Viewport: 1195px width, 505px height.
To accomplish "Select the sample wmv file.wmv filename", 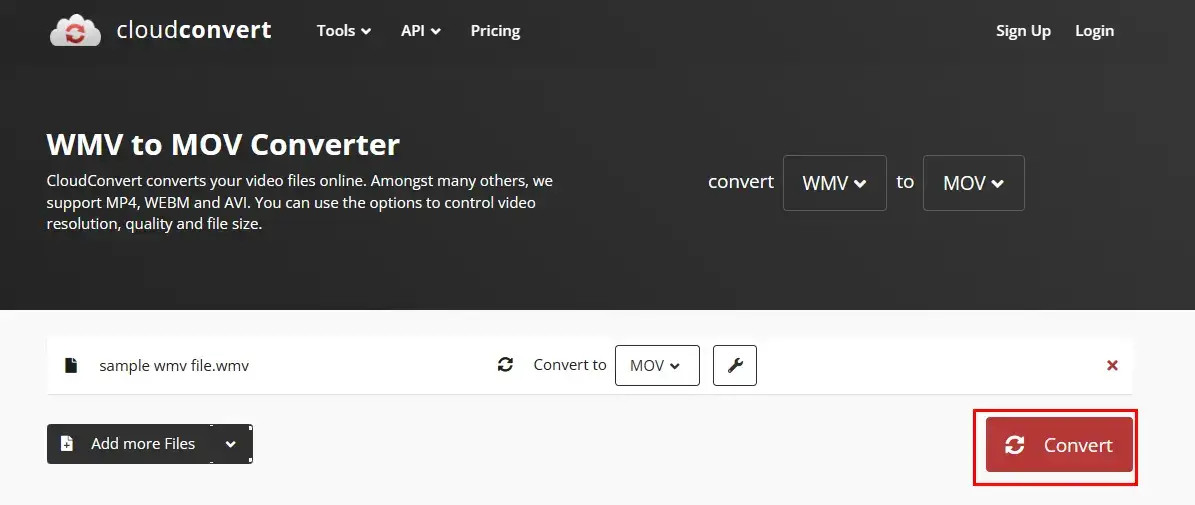I will pyautogui.click(x=174, y=366).
